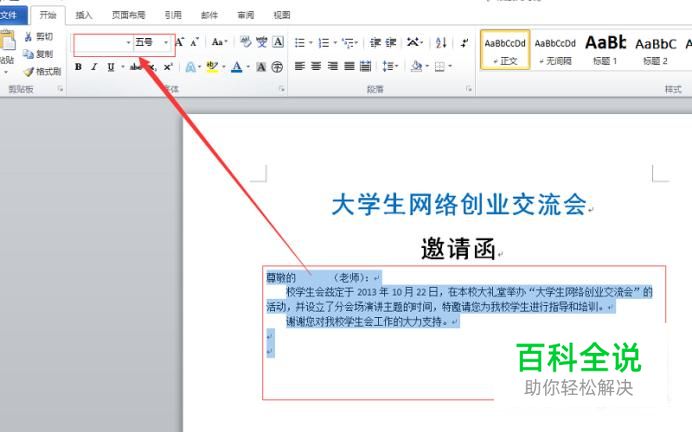Image resolution: width=692 pixels, height=432 pixels.
Task: Click the Shading paint bucket icon
Action: [416, 66]
